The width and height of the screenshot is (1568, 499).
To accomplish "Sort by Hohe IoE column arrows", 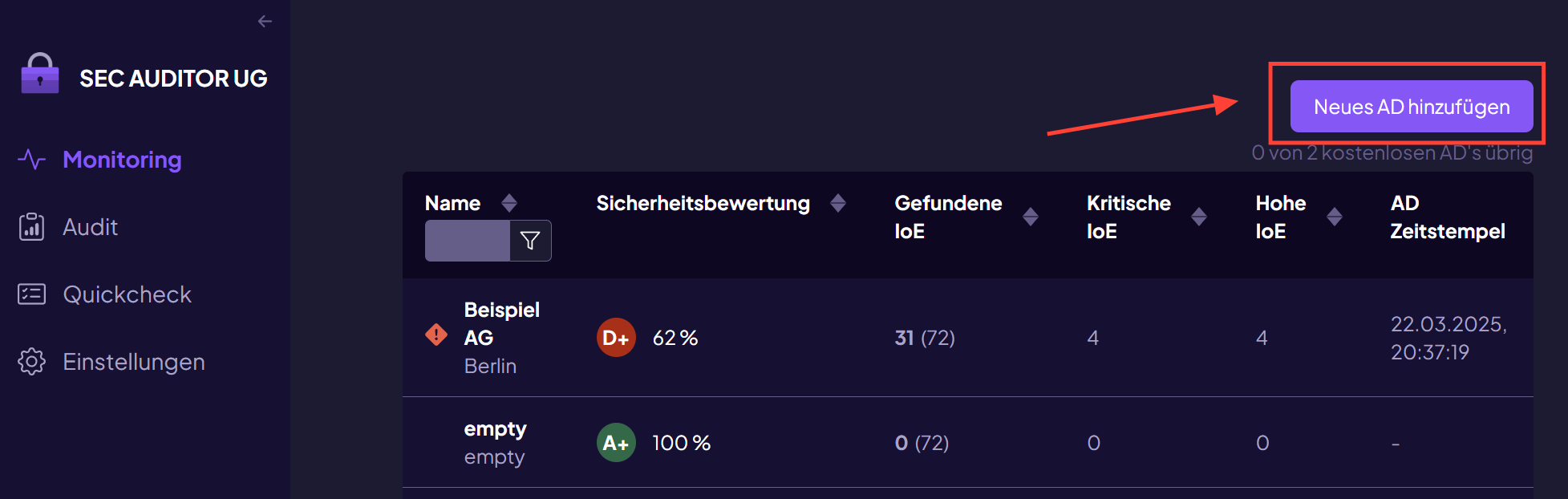I will pyautogui.click(x=1335, y=217).
